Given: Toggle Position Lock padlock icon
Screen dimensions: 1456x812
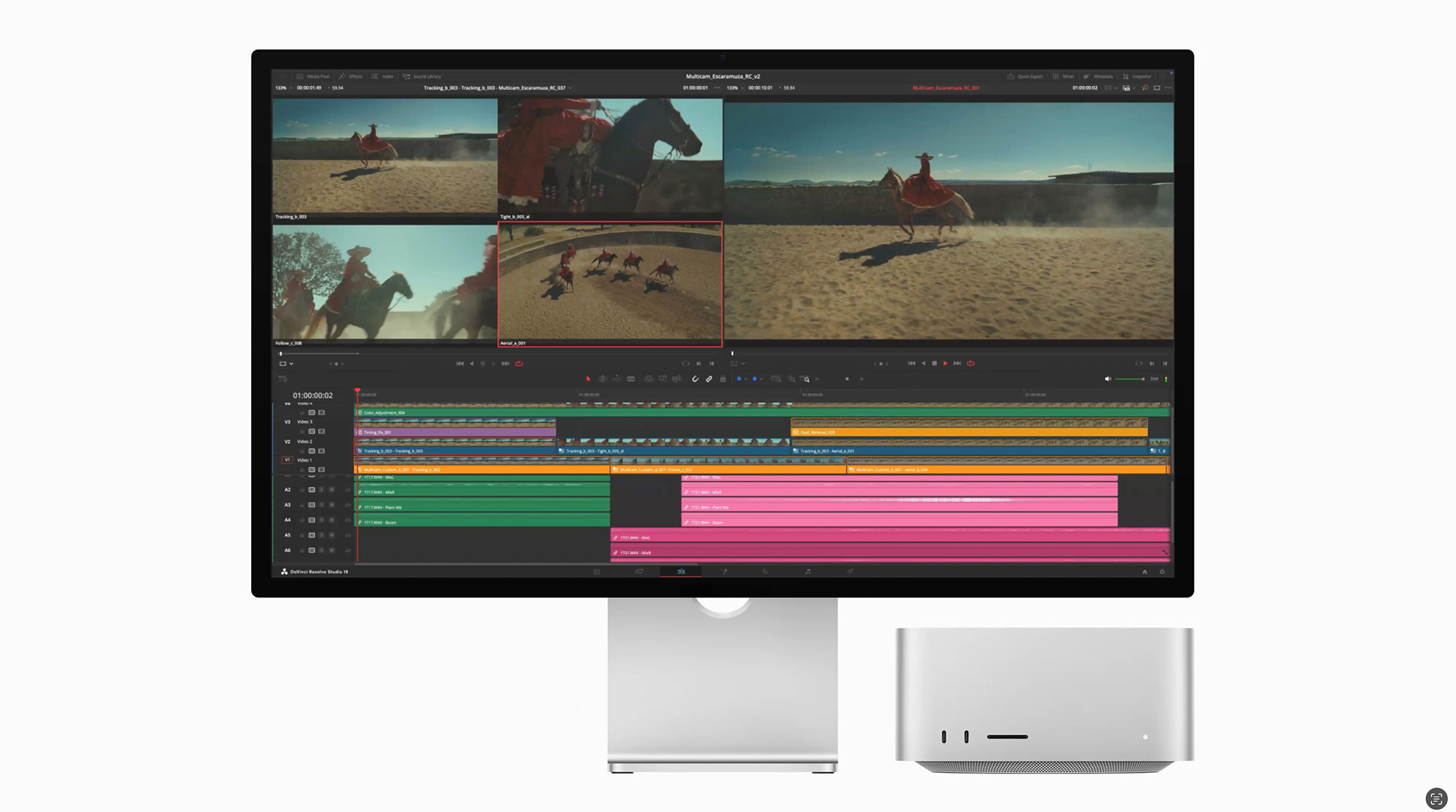Looking at the screenshot, I should tap(723, 379).
